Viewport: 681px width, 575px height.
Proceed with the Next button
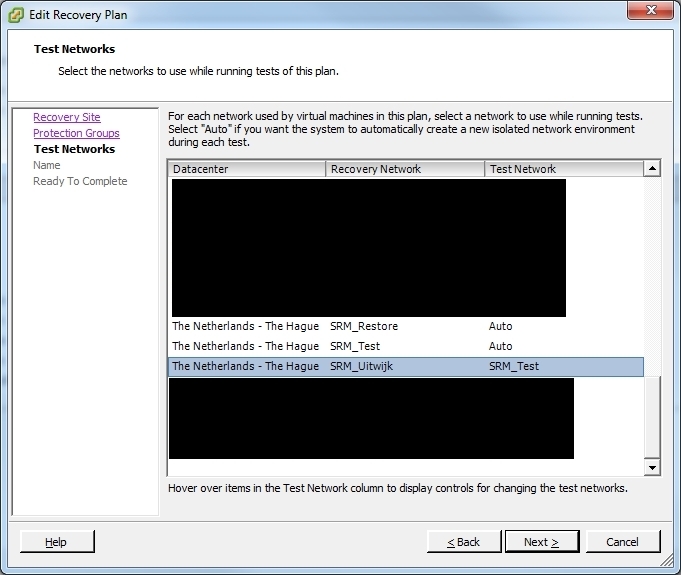pyautogui.click(x=542, y=542)
